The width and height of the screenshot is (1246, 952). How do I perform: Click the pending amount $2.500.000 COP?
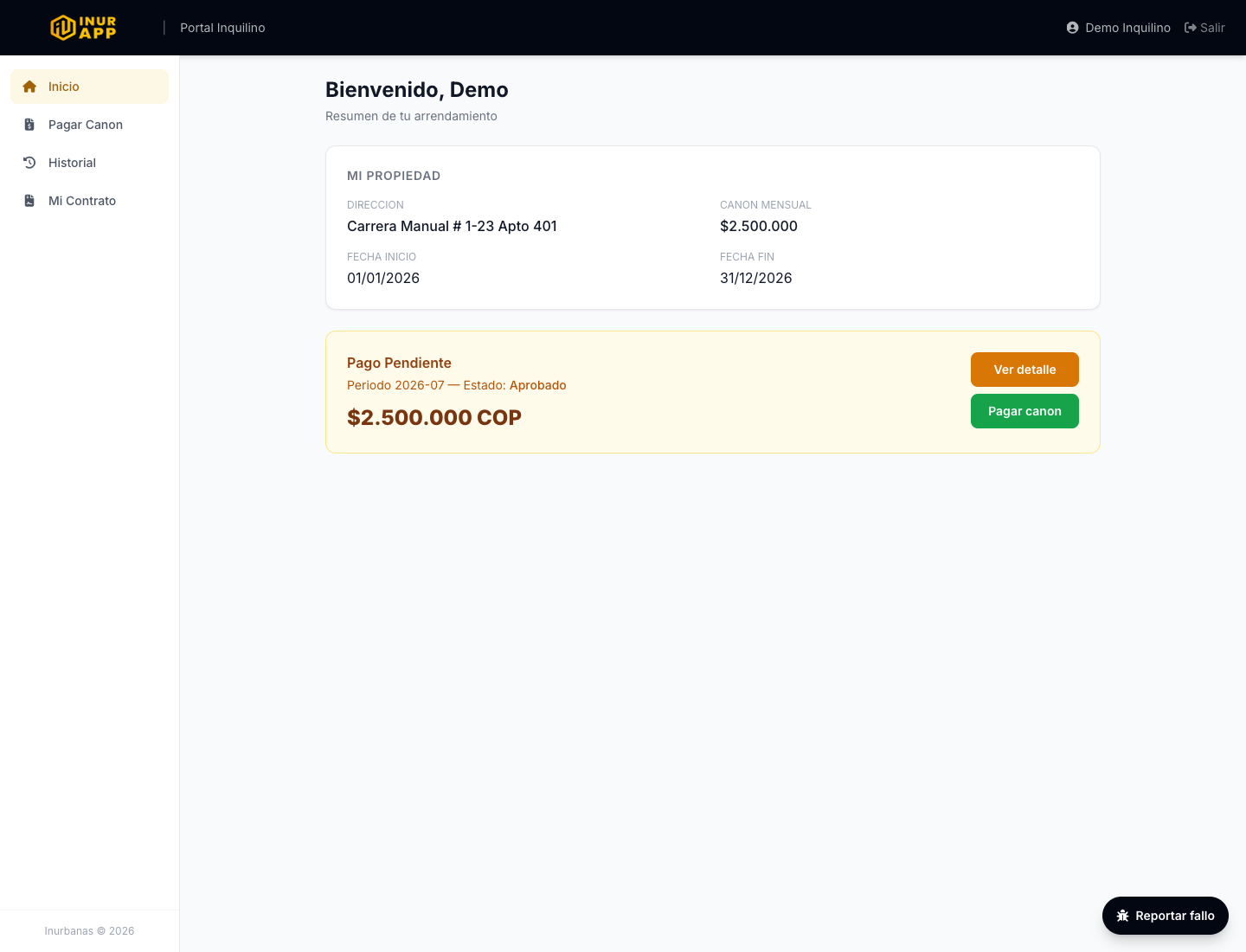(x=434, y=417)
